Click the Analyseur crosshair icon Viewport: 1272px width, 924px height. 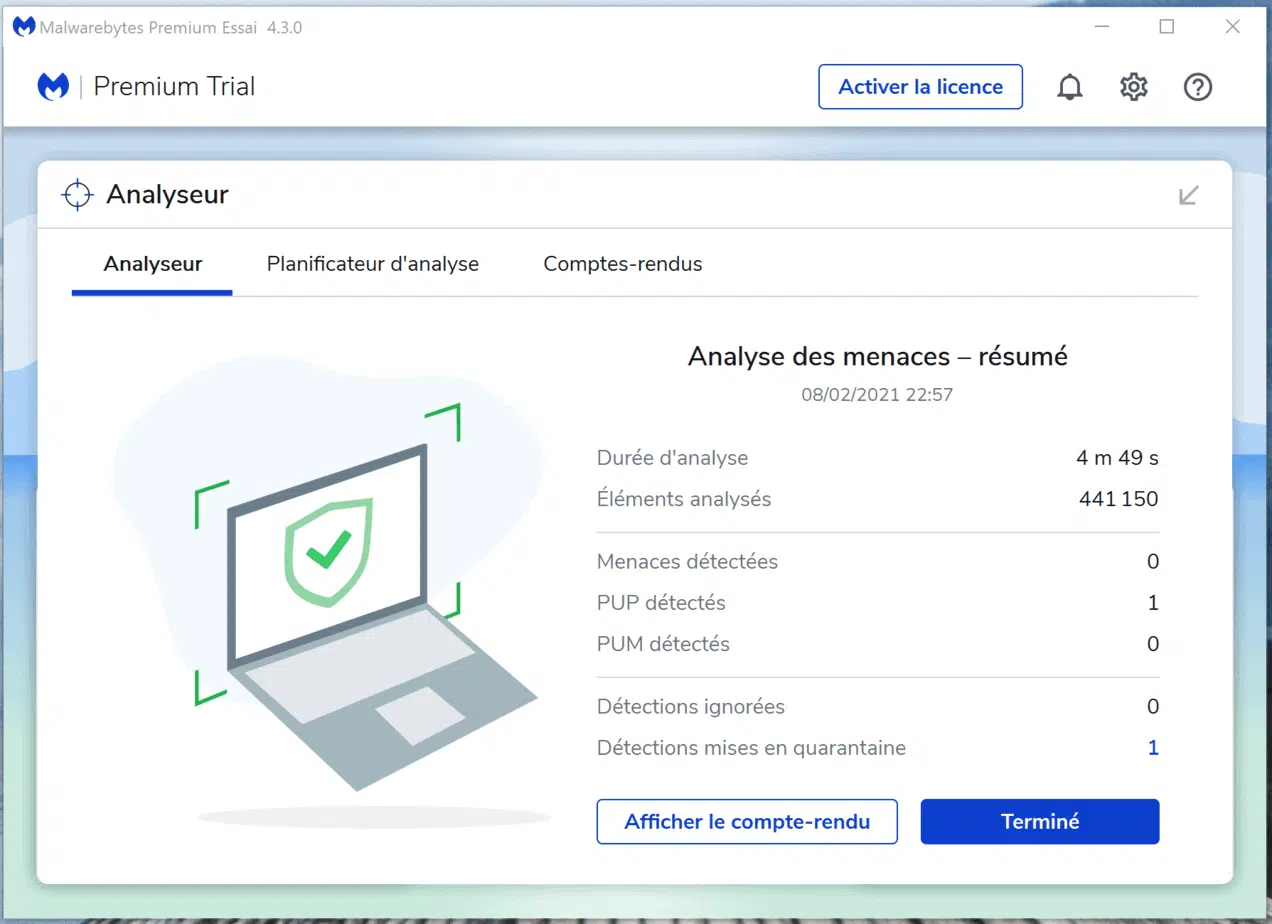pos(77,194)
